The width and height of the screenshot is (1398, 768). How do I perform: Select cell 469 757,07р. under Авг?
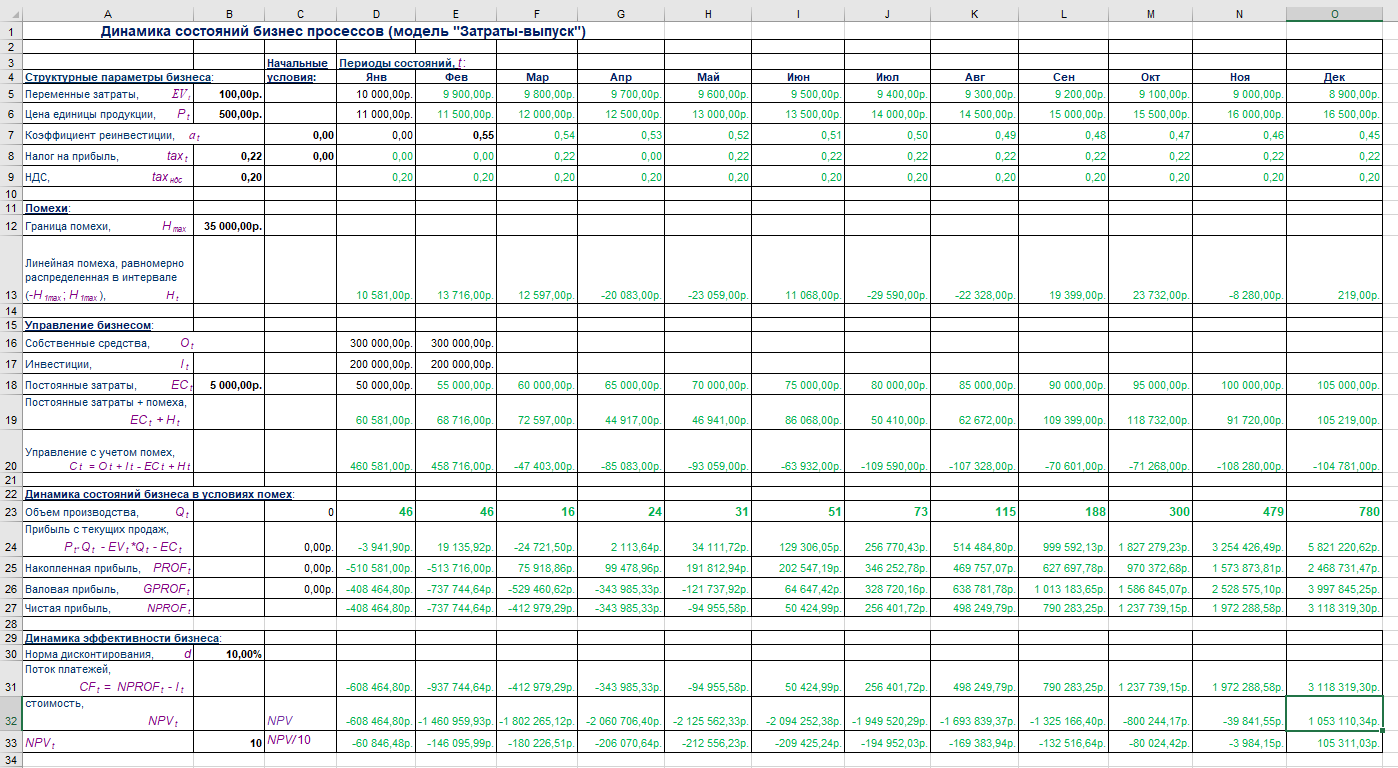(x=974, y=567)
